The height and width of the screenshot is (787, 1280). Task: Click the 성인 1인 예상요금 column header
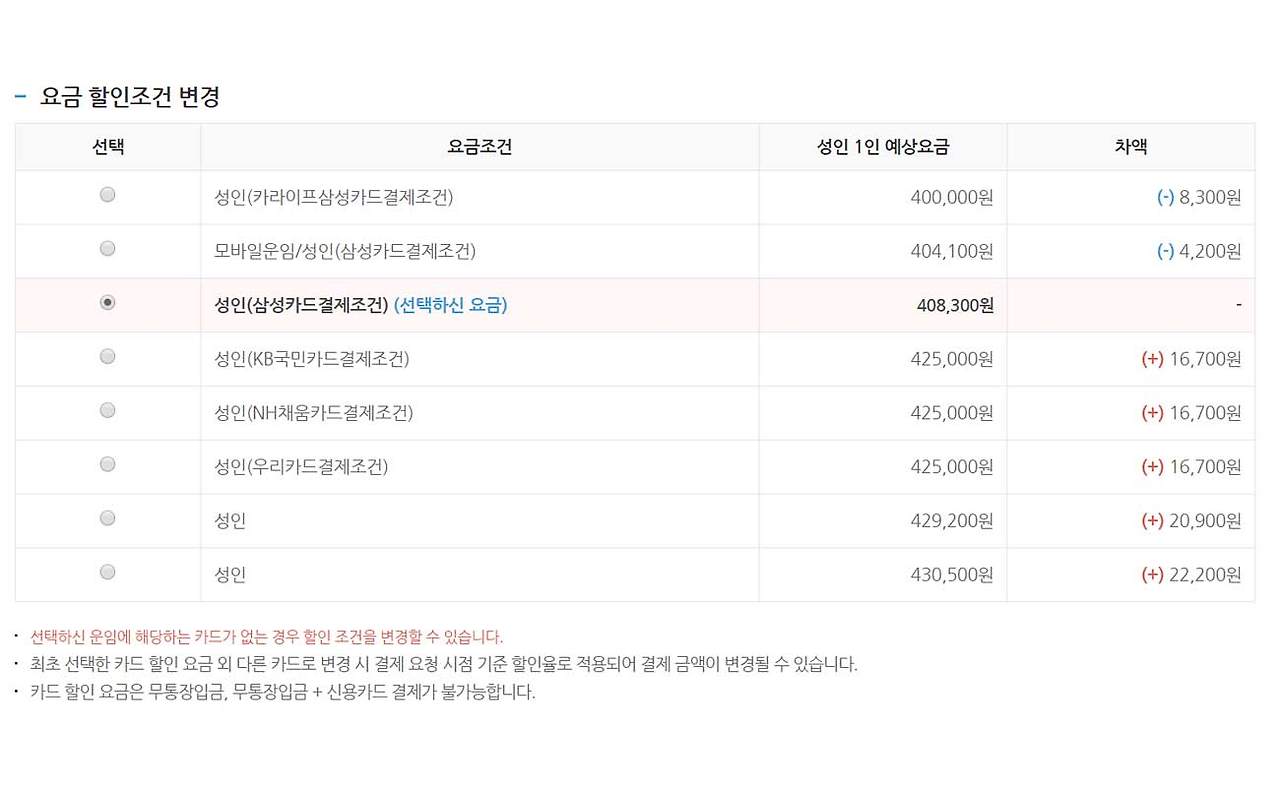pos(883,147)
